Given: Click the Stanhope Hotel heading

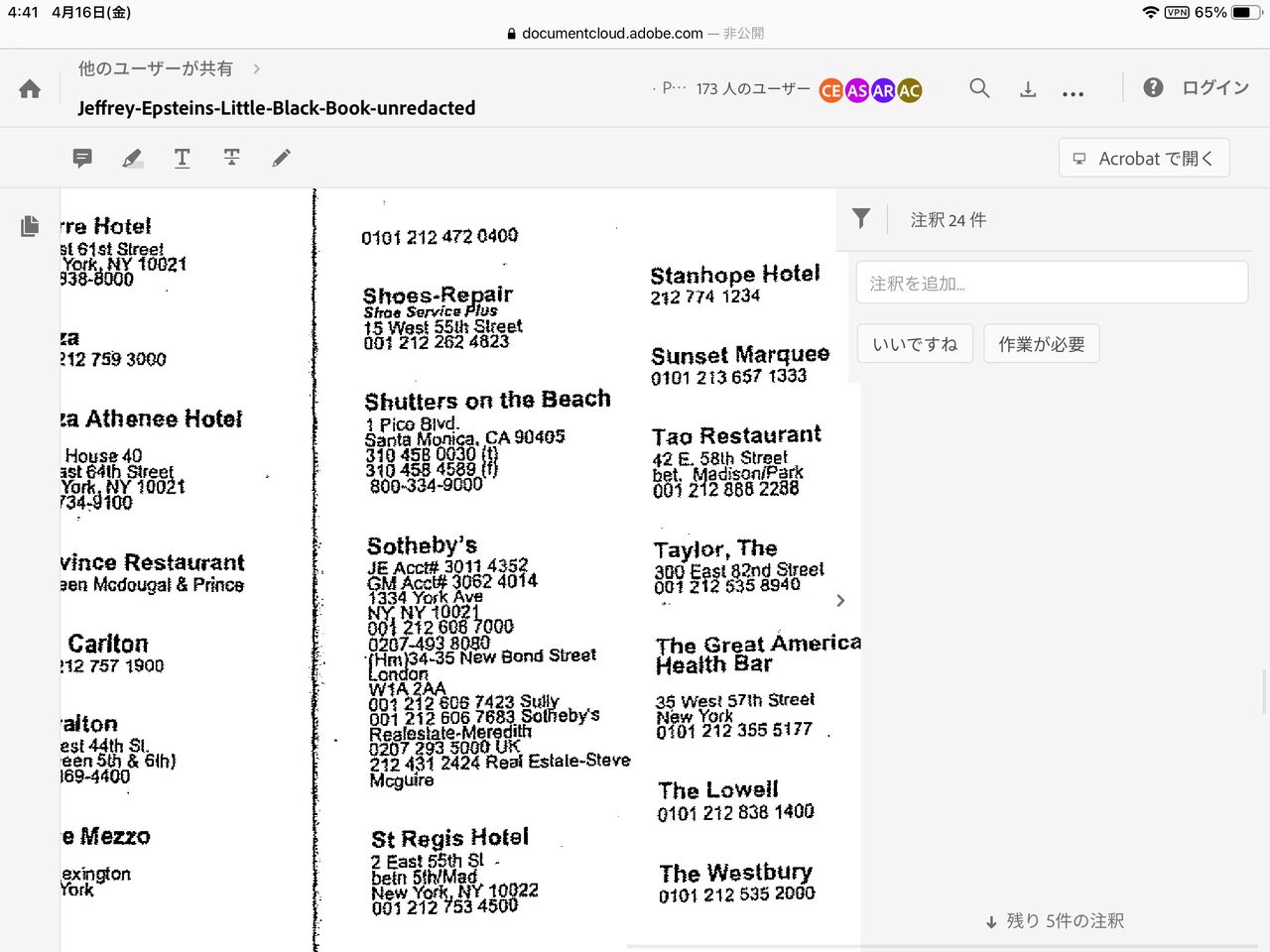Looking at the screenshot, I should point(735,274).
